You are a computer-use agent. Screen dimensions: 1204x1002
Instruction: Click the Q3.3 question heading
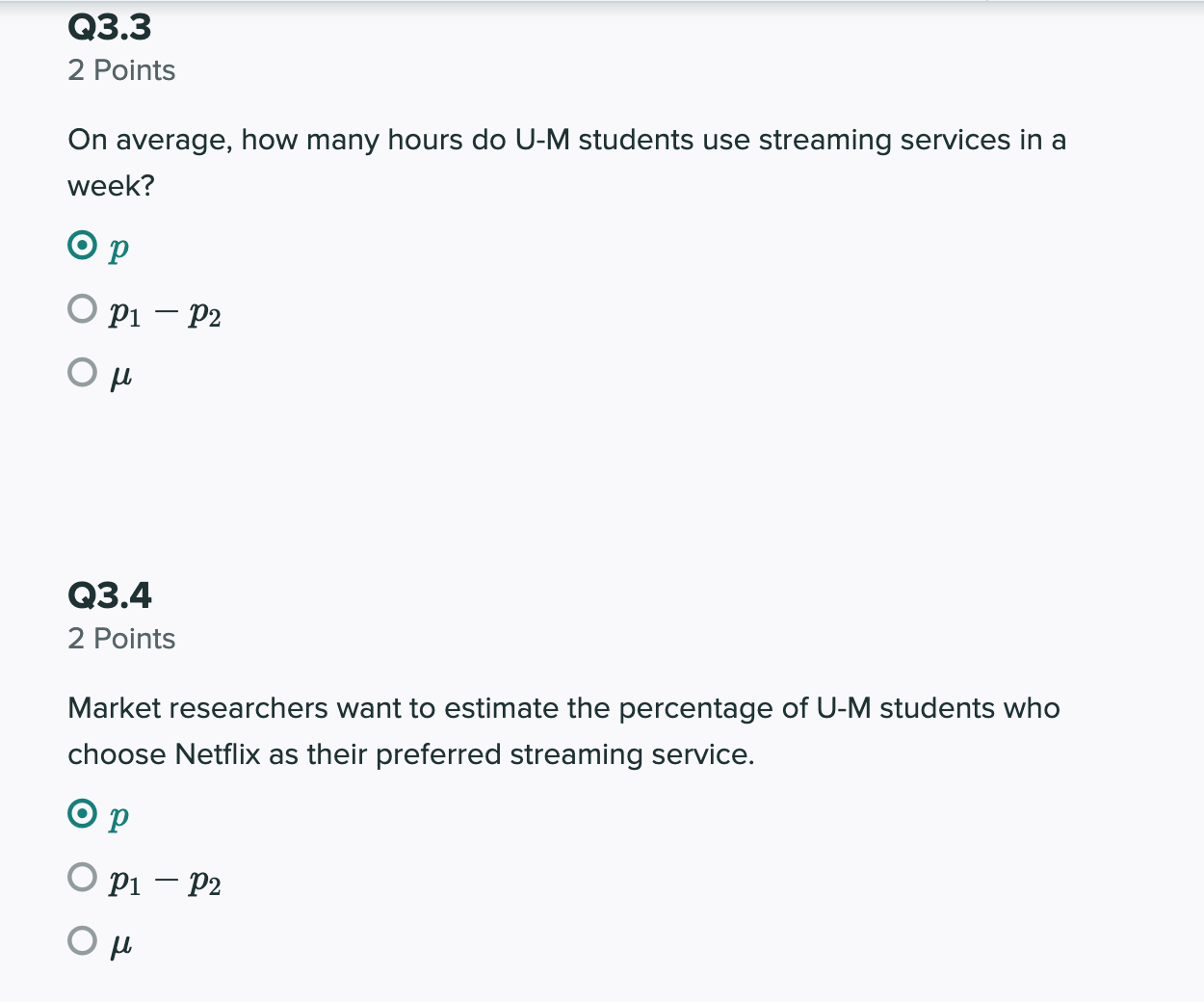click(x=110, y=26)
